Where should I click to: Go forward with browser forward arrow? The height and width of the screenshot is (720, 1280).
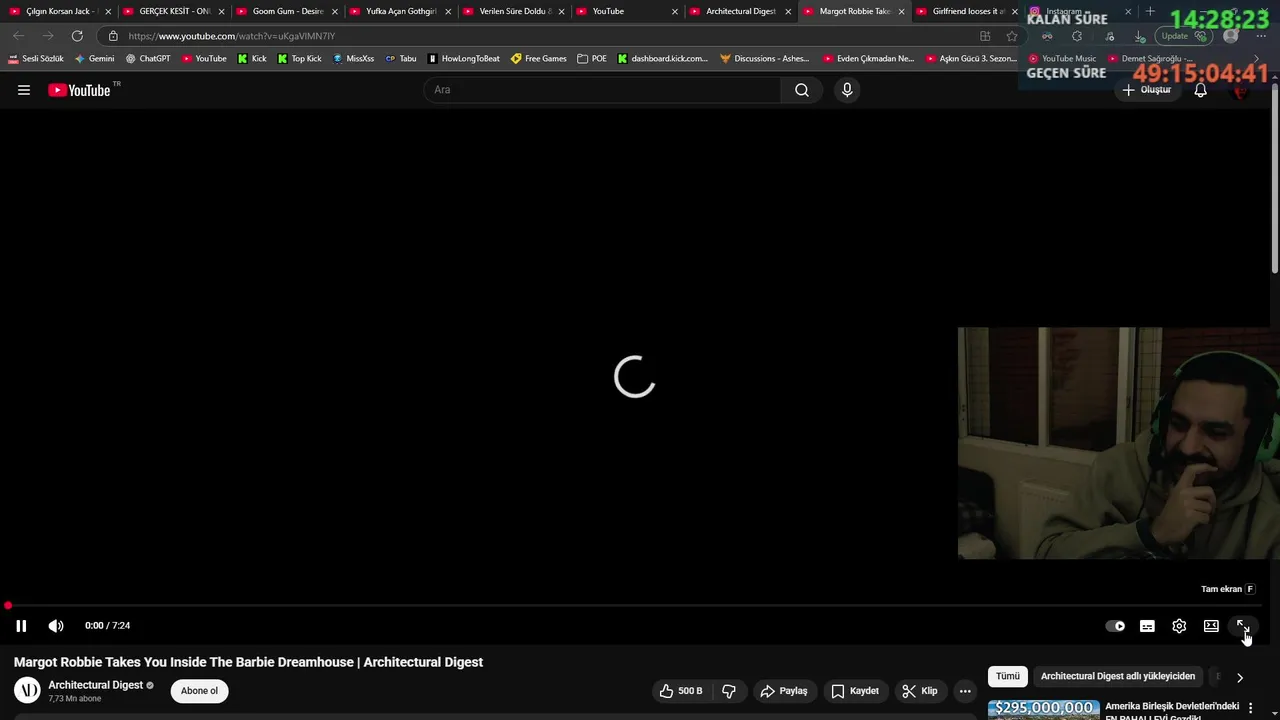[x=48, y=36]
